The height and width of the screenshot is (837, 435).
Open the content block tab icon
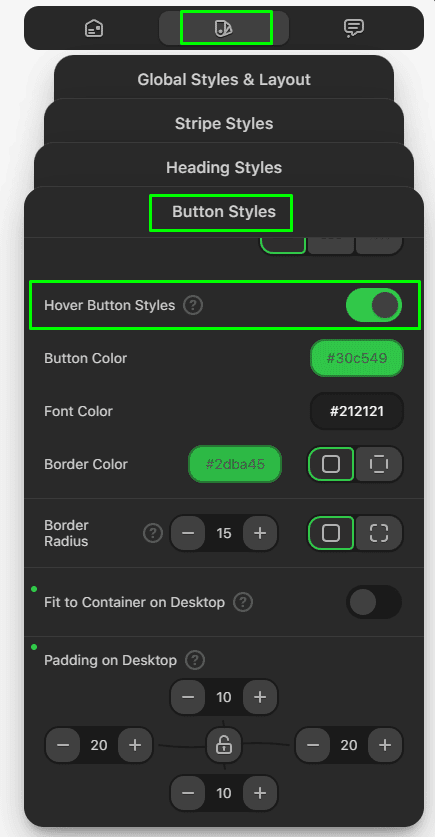[94, 28]
